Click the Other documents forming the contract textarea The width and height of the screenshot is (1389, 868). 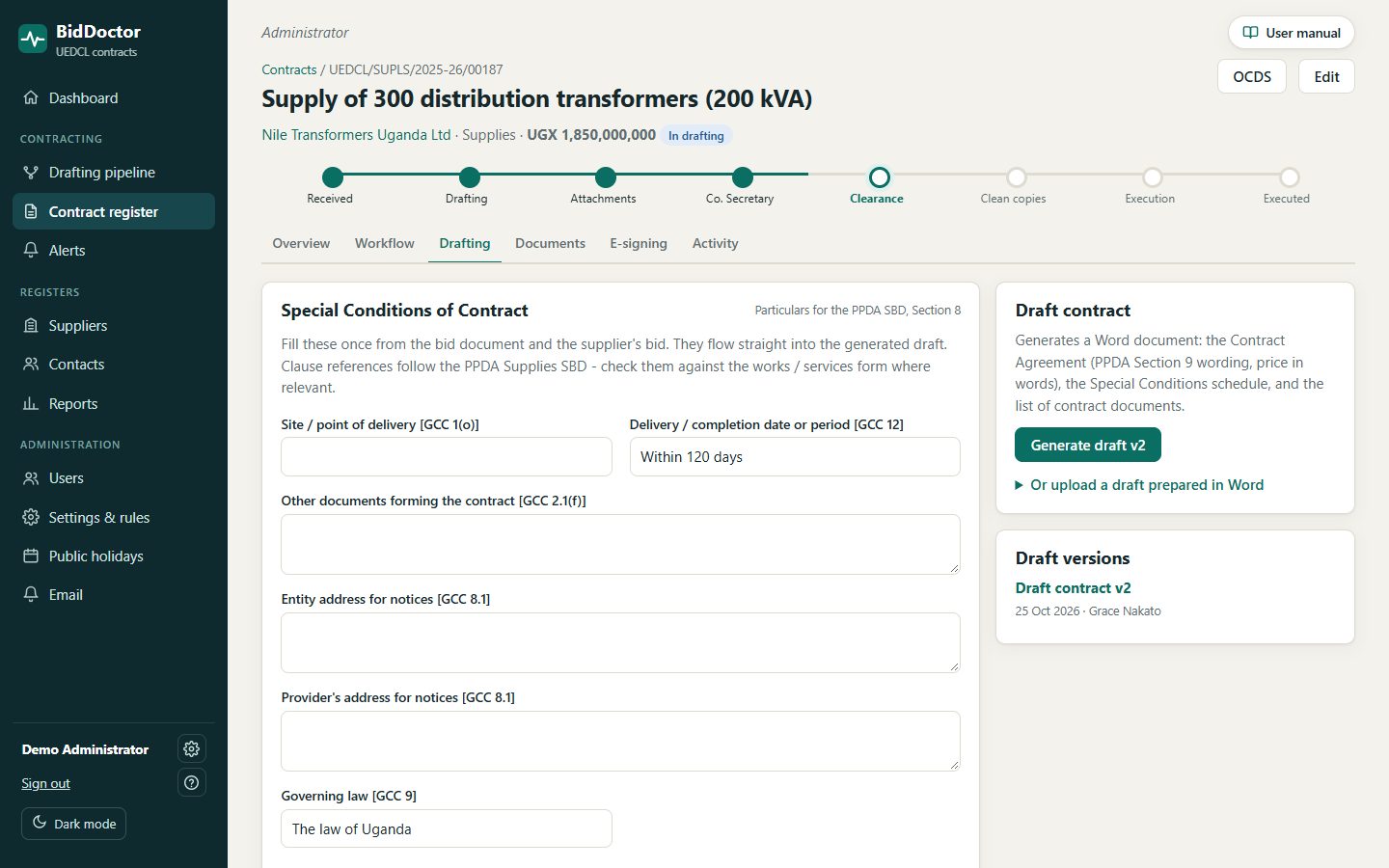[620, 545]
